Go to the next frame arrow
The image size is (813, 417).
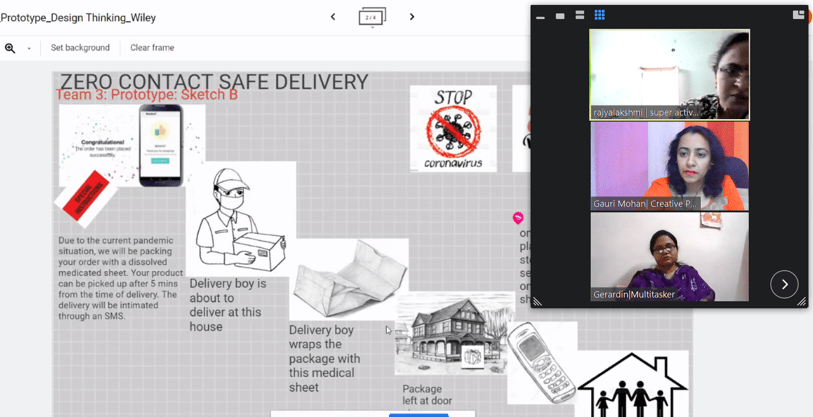[x=412, y=17]
